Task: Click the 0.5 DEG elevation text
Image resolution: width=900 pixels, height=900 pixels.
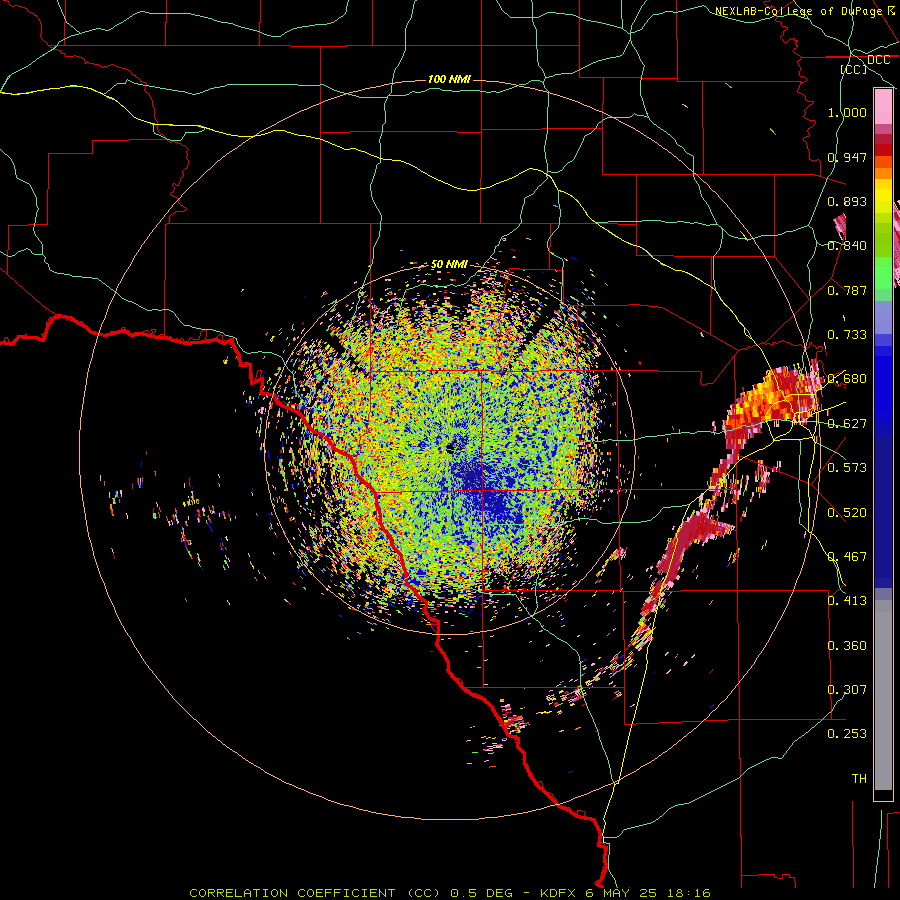Action: click(482, 893)
